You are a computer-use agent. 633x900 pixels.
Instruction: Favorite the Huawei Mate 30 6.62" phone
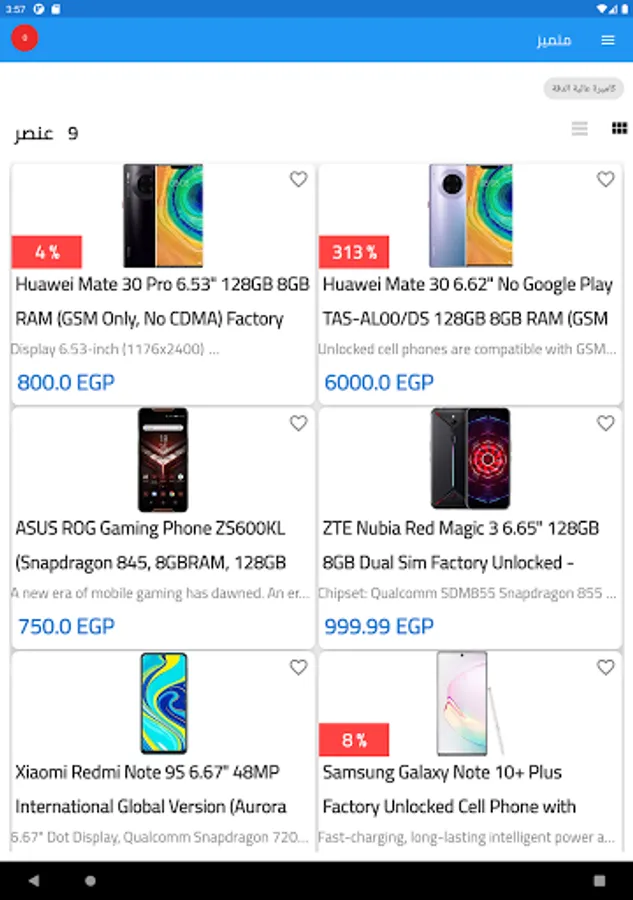point(605,179)
